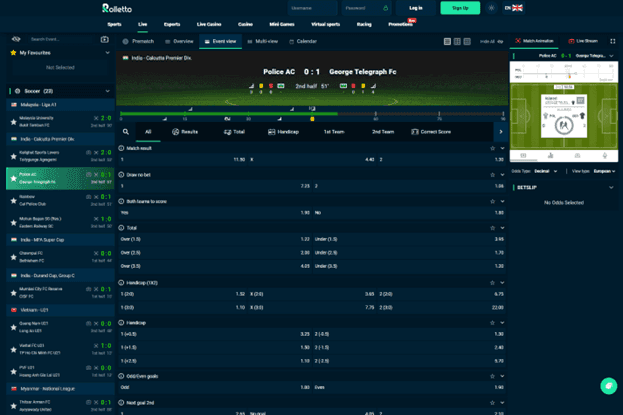Favourite the Mumbai City FC Reserve match
The height and width of the screenshot is (415, 623).
pyautogui.click(x=13, y=293)
